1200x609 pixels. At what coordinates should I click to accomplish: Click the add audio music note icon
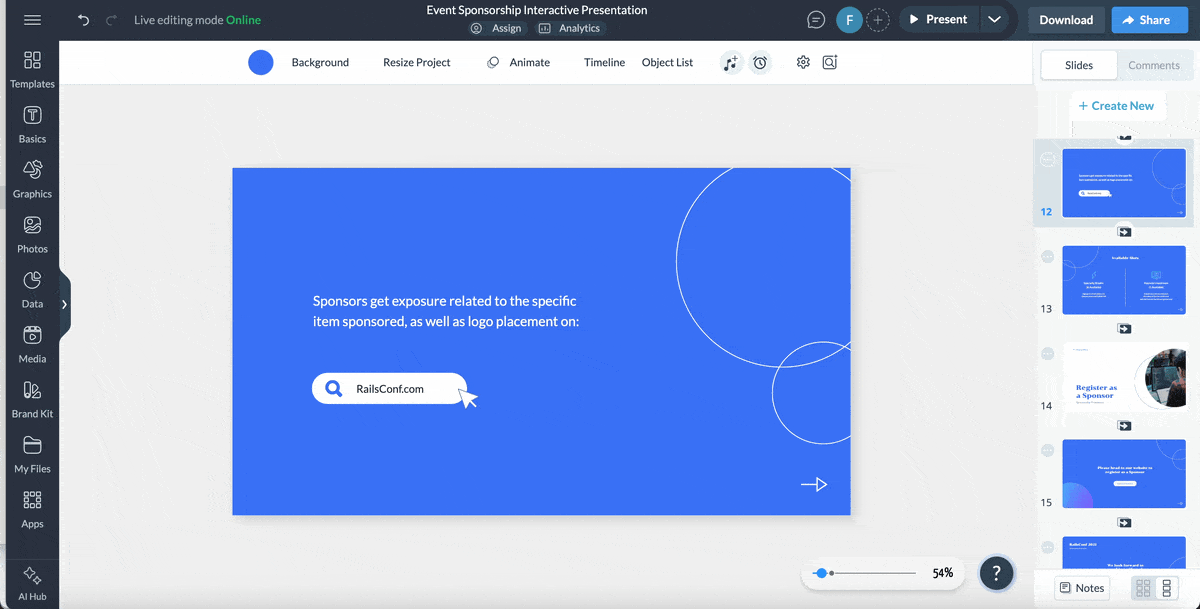[731, 63]
